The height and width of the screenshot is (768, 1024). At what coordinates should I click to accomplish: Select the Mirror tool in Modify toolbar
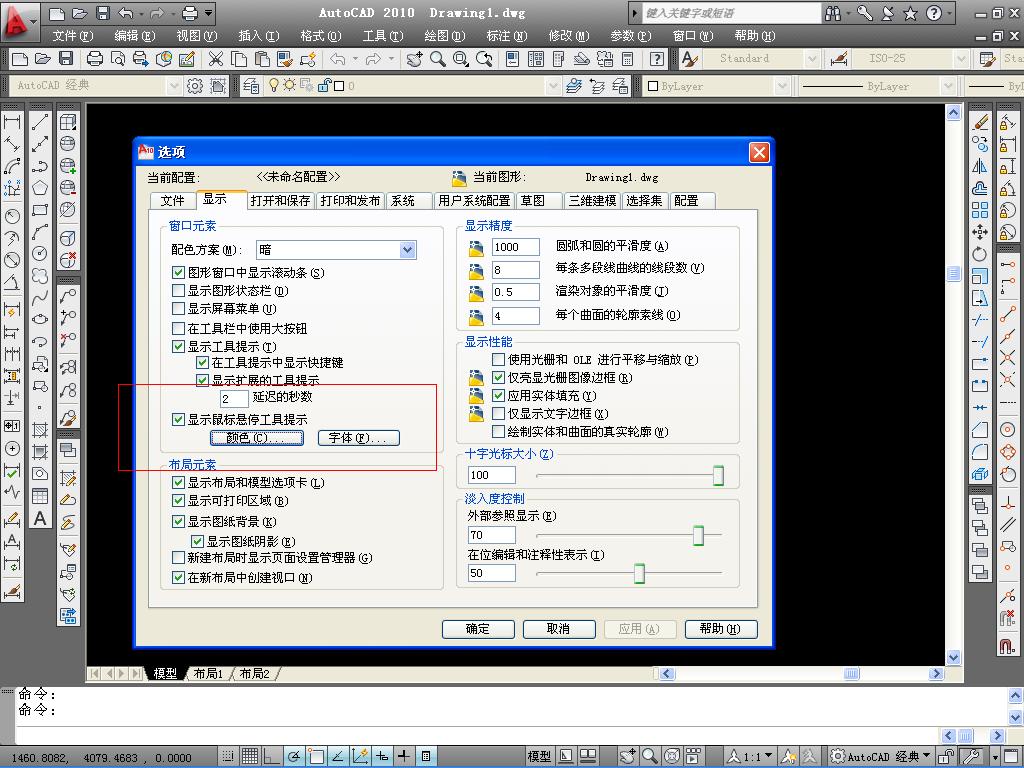pyautogui.click(x=980, y=166)
